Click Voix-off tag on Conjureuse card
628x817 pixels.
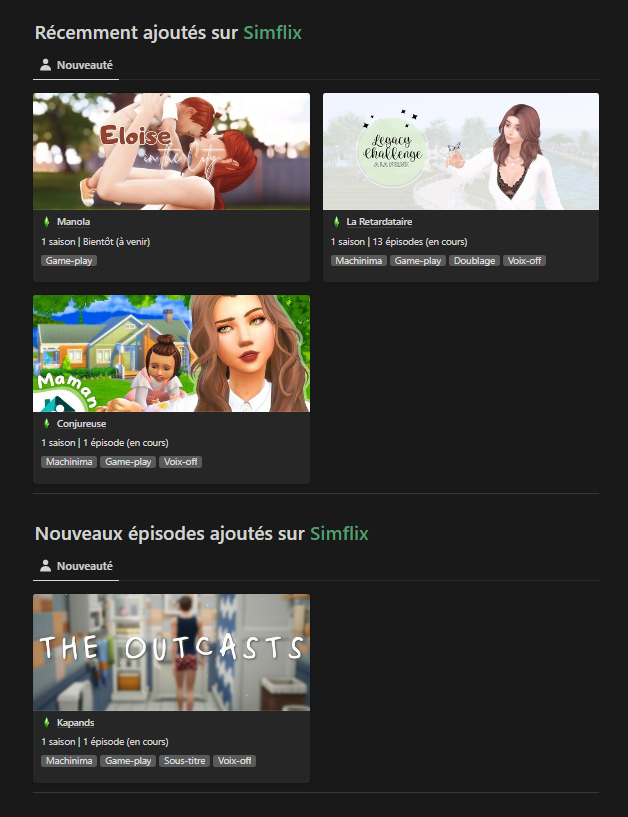click(x=180, y=462)
